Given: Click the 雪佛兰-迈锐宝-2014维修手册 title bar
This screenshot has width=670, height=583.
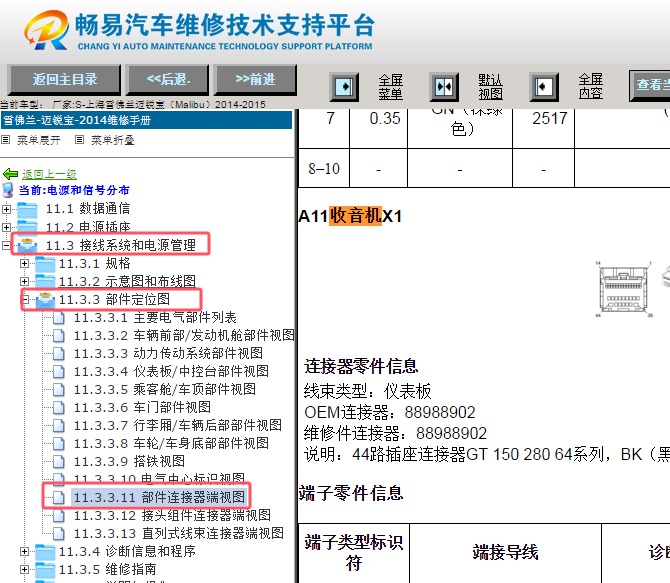Looking at the screenshot, I should point(146,120).
